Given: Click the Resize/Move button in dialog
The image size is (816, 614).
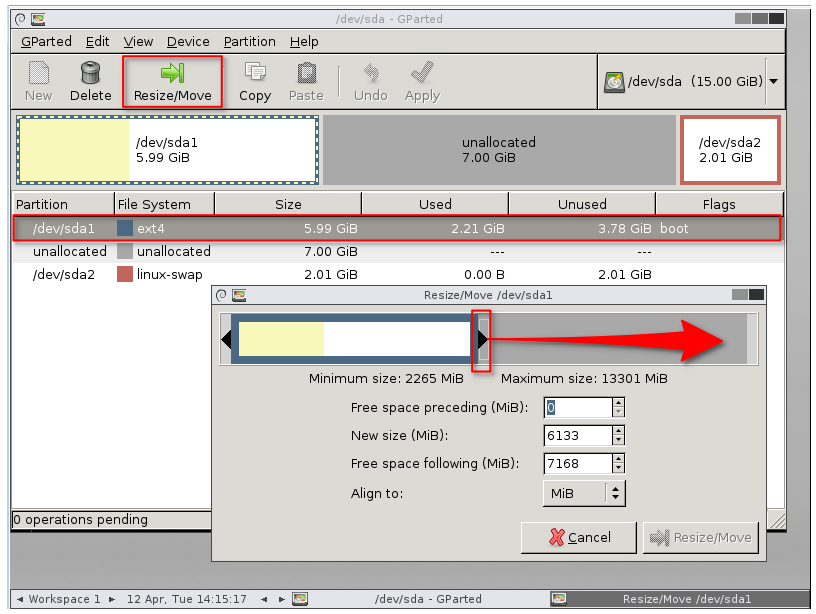Looking at the screenshot, I should click(x=701, y=538).
